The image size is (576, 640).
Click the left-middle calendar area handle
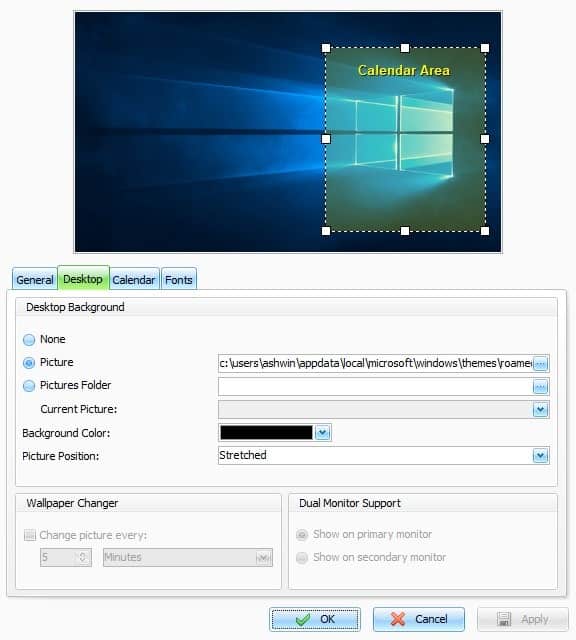pos(326,139)
